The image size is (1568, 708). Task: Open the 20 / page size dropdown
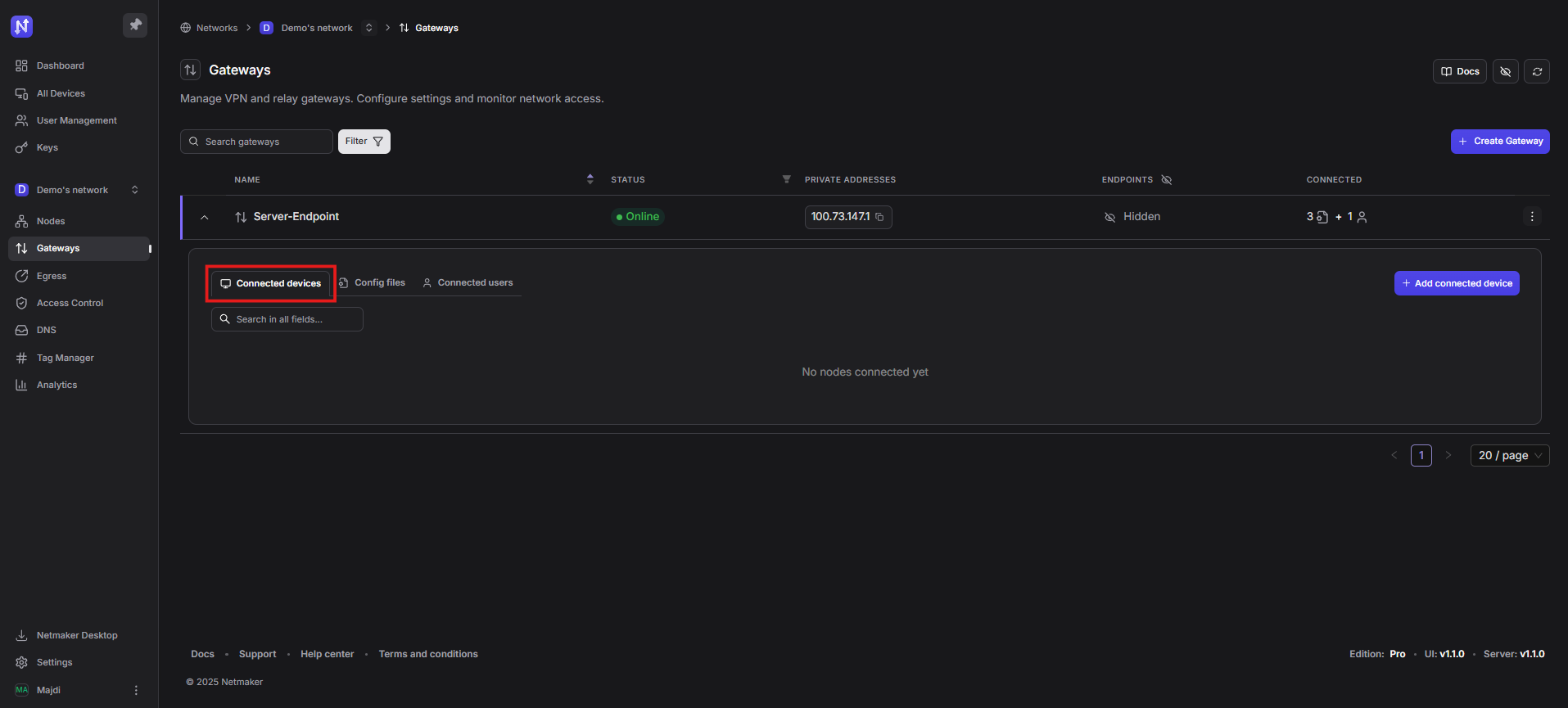tap(1509, 455)
